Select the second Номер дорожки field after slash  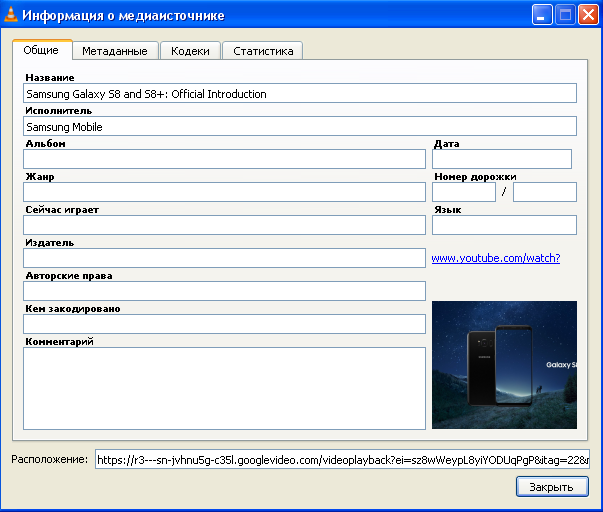click(545, 192)
